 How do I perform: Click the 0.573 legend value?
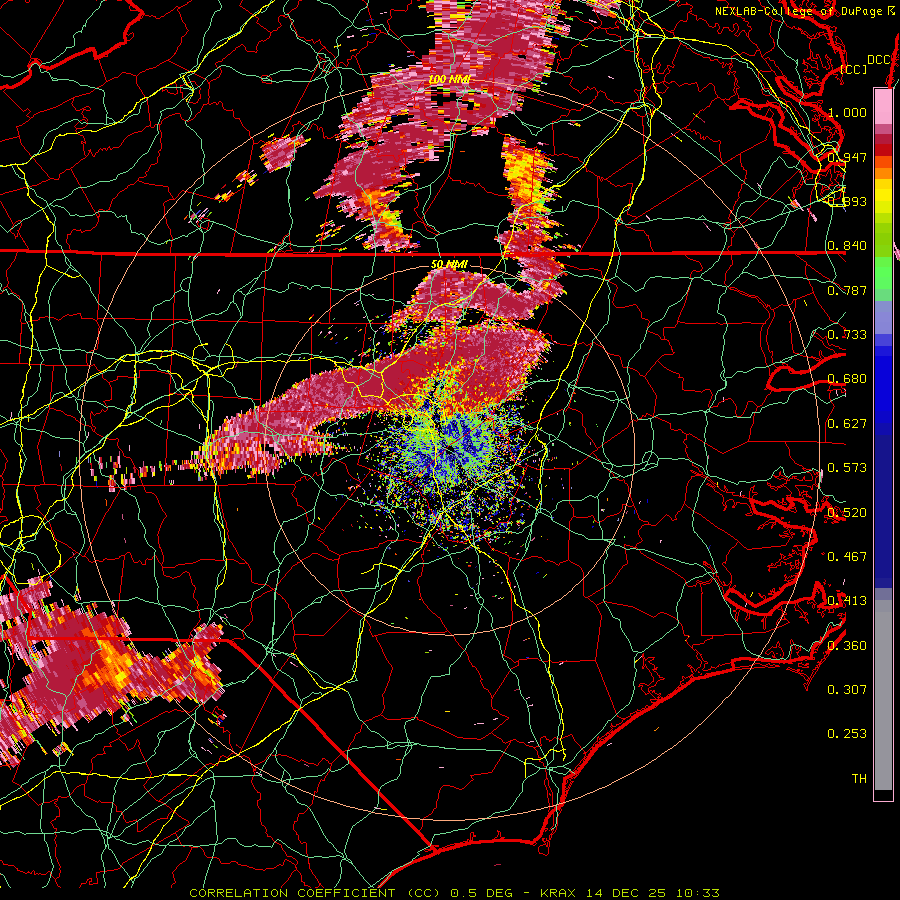tap(847, 467)
